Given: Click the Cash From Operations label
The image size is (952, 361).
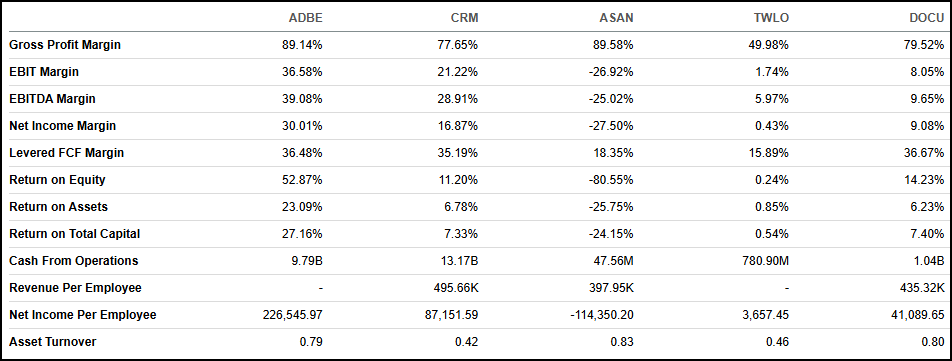Looking at the screenshot, I should (73, 261).
